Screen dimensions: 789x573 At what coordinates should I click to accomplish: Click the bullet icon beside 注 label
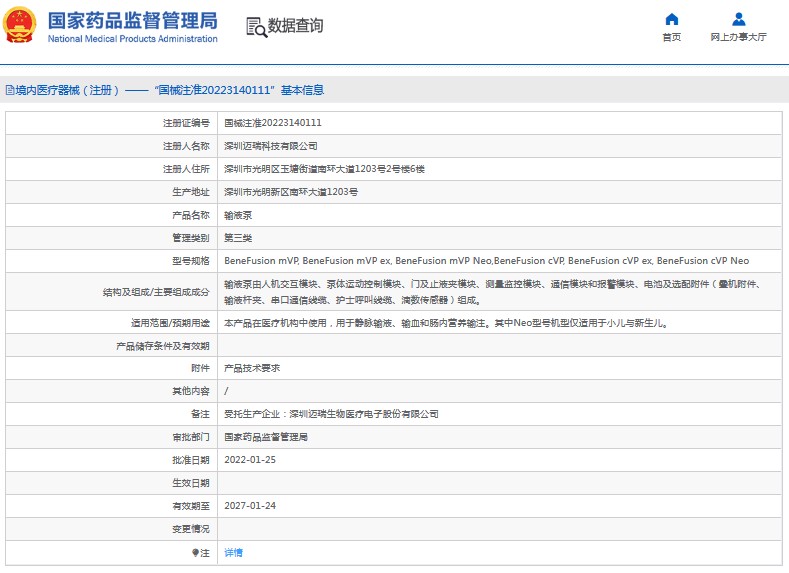[x=195, y=552]
